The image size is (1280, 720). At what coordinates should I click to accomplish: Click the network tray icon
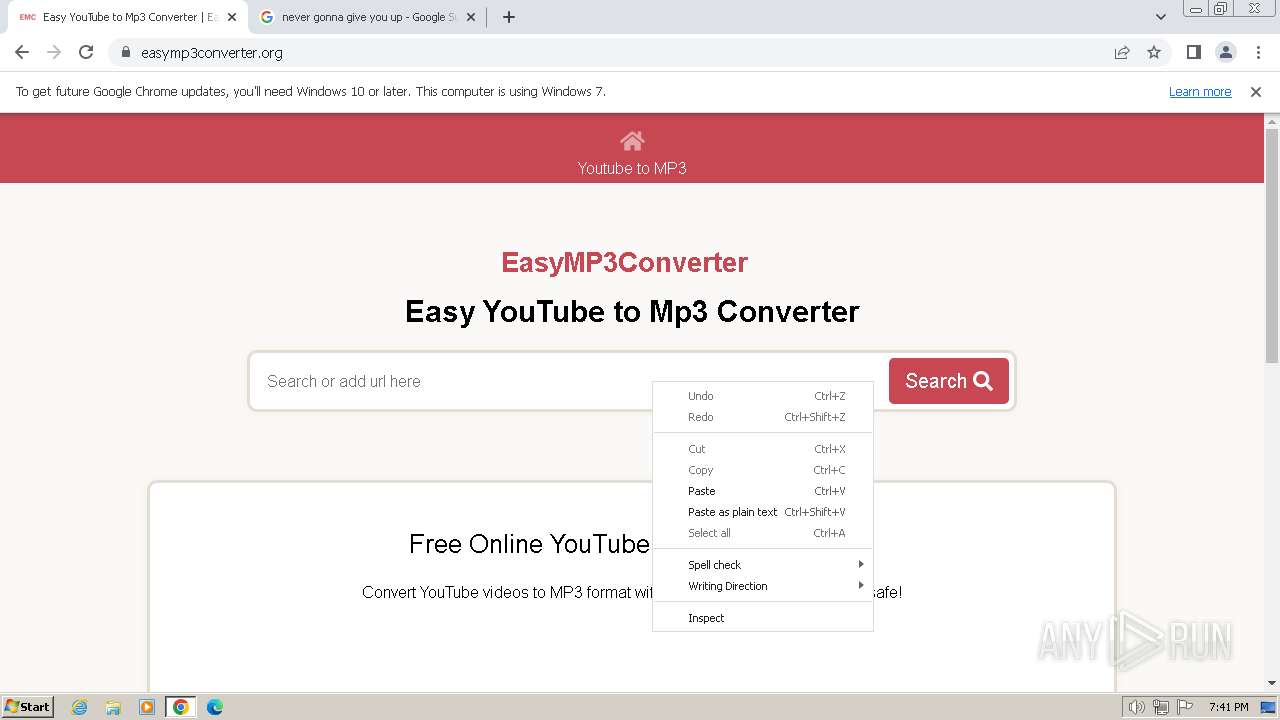coord(1161,707)
